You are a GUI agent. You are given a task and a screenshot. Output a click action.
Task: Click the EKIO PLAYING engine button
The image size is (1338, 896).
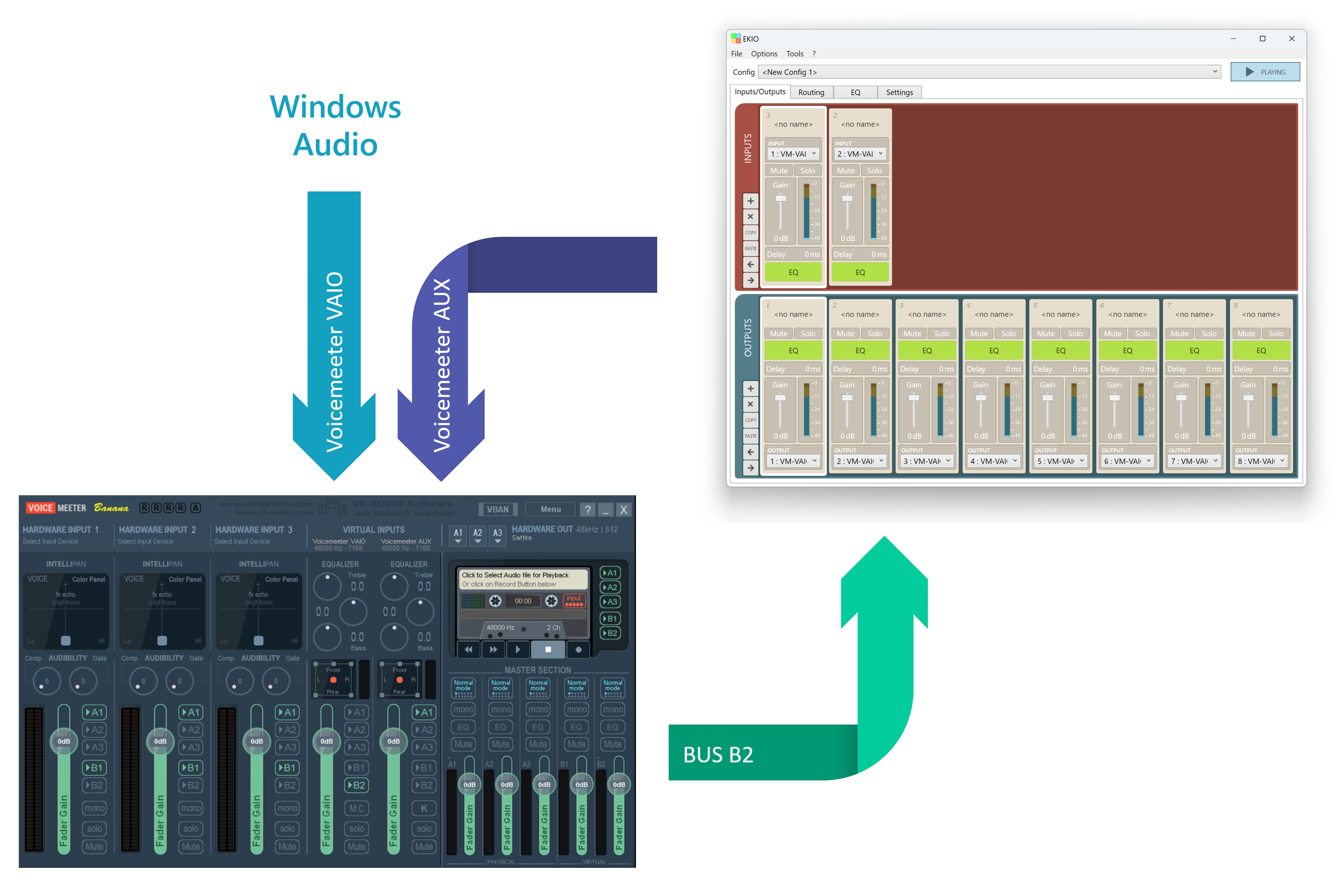pyautogui.click(x=1265, y=72)
